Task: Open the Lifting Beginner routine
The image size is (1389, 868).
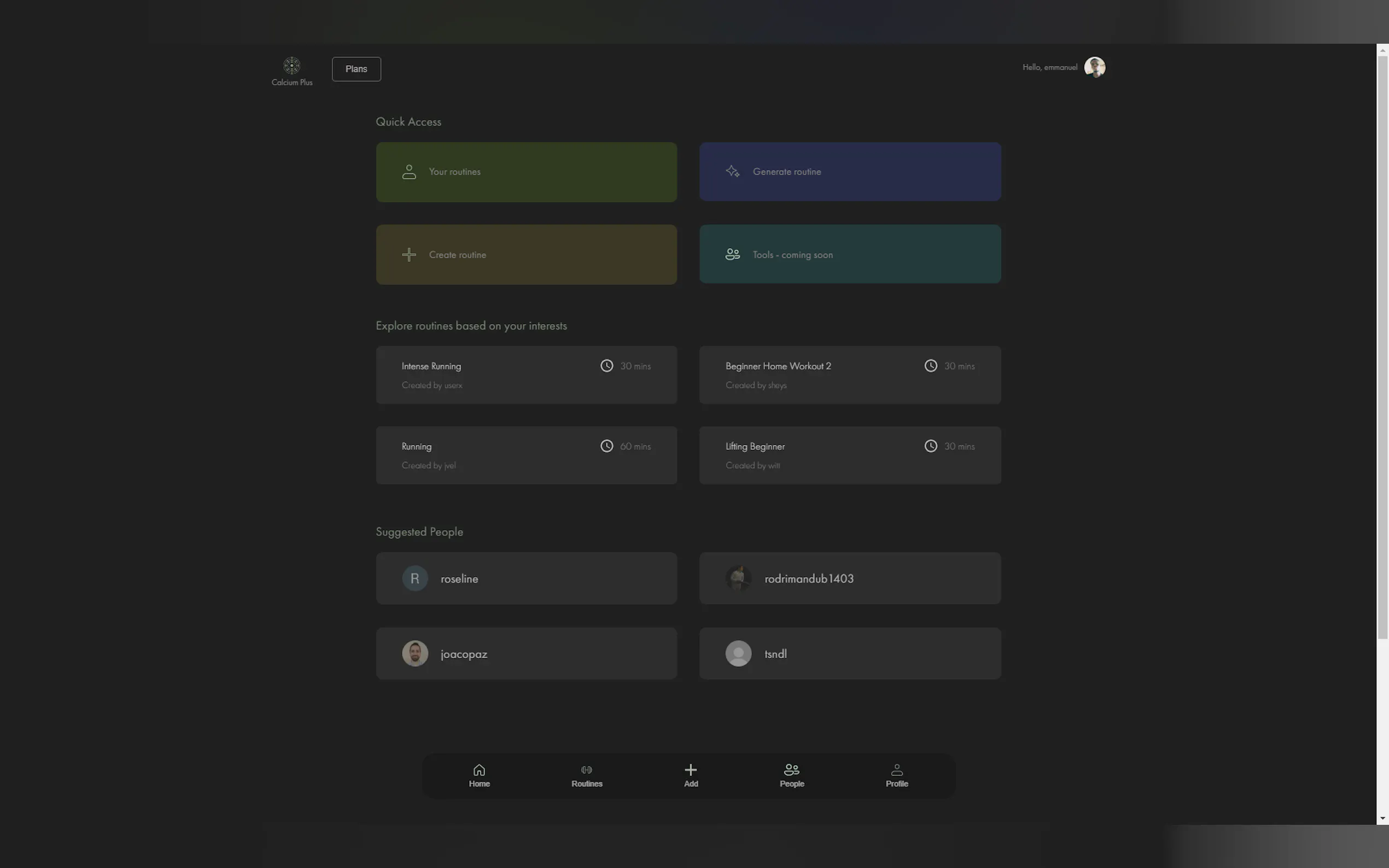Action: pos(850,455)
